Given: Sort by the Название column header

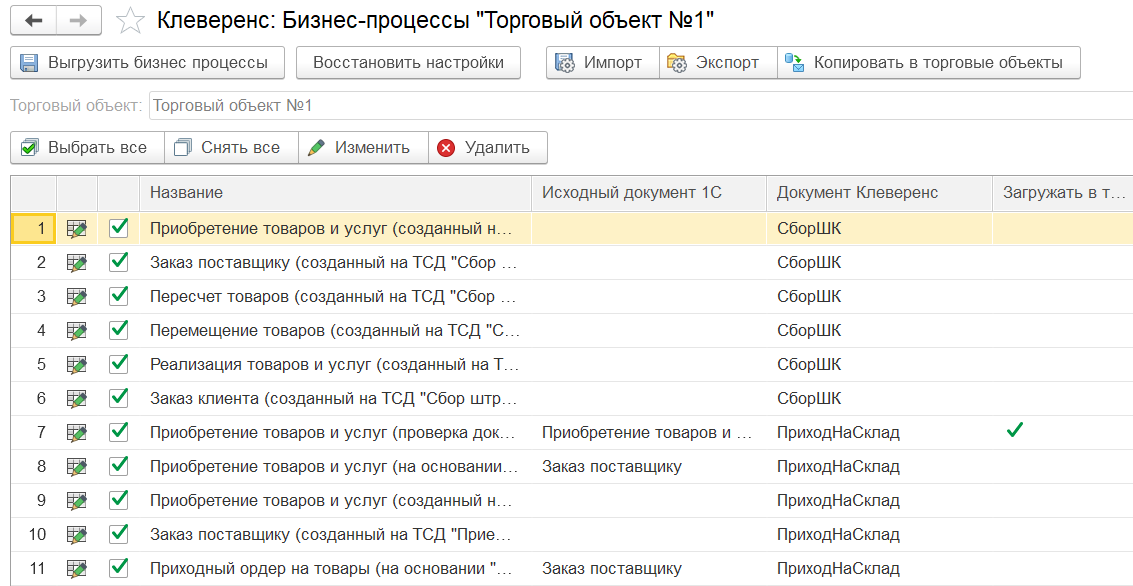Looking at the screenshot, I should [335, 192].
